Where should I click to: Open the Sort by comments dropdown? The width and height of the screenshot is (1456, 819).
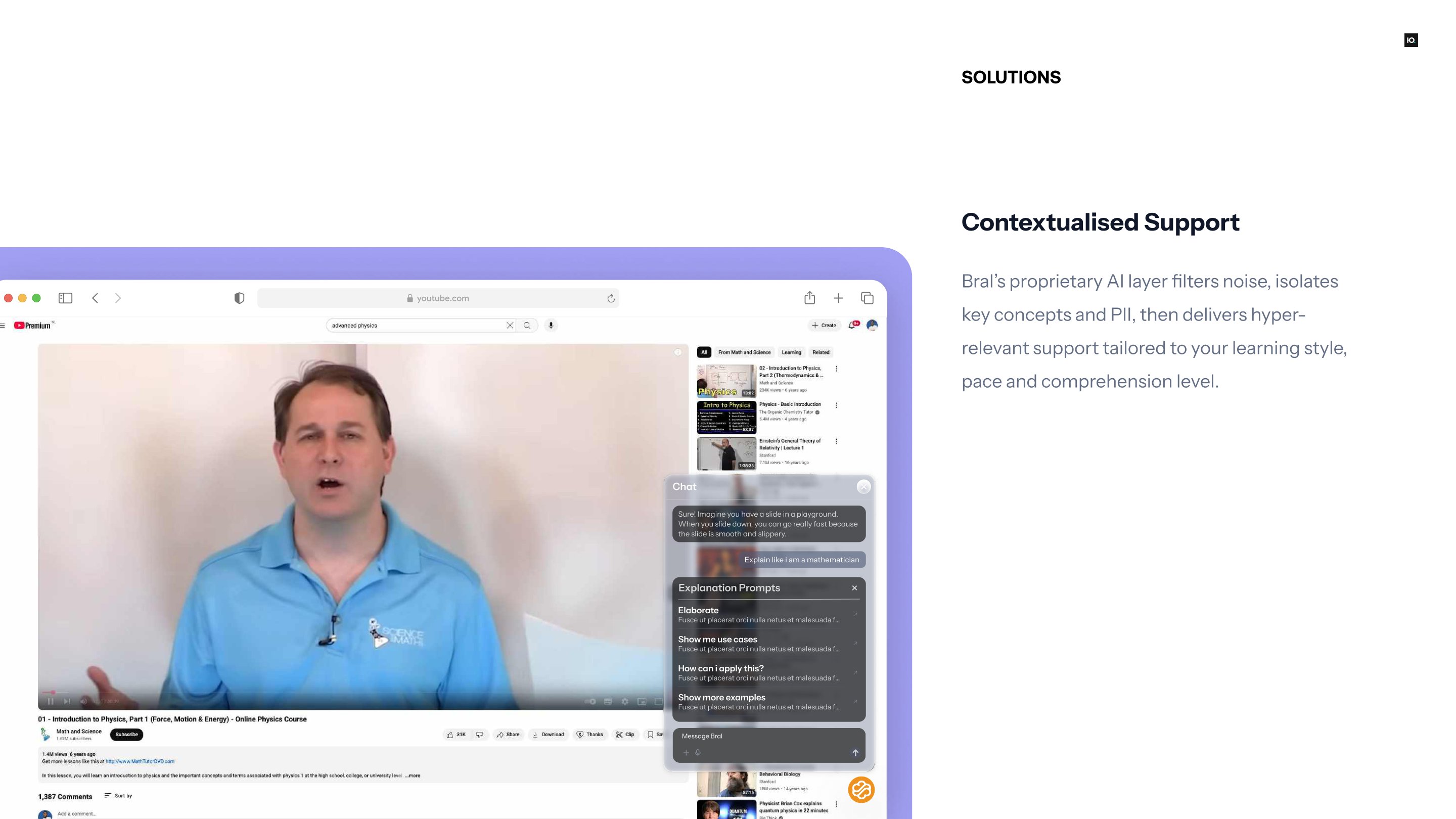point(119,795)
